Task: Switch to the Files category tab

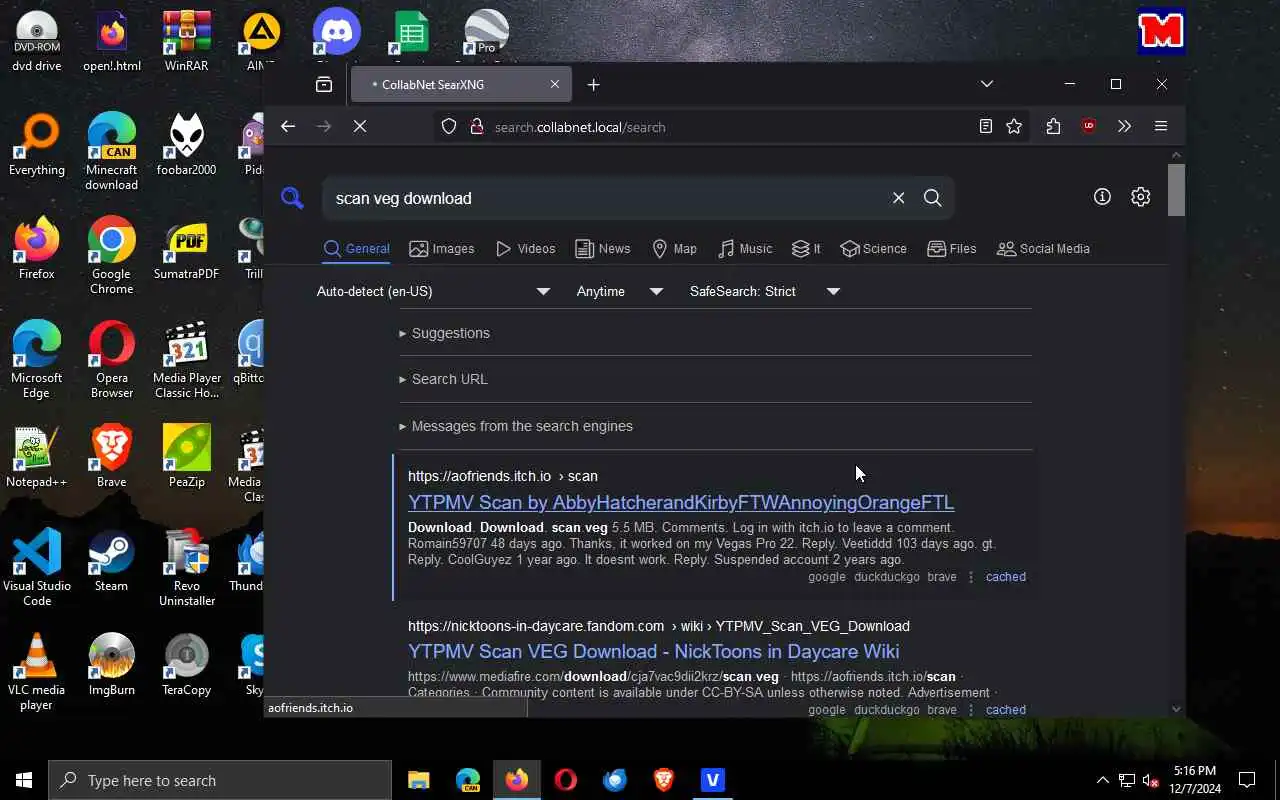Action: point(951,249)
